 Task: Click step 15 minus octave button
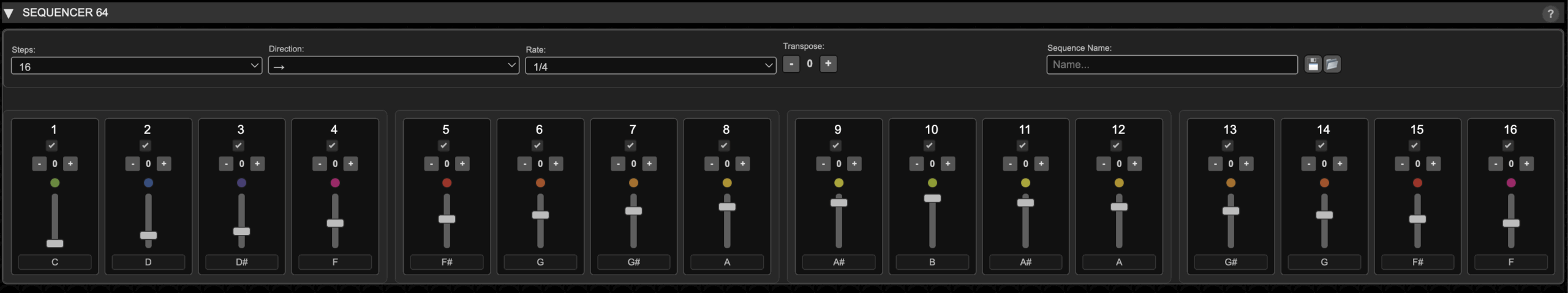(1402, 164)
